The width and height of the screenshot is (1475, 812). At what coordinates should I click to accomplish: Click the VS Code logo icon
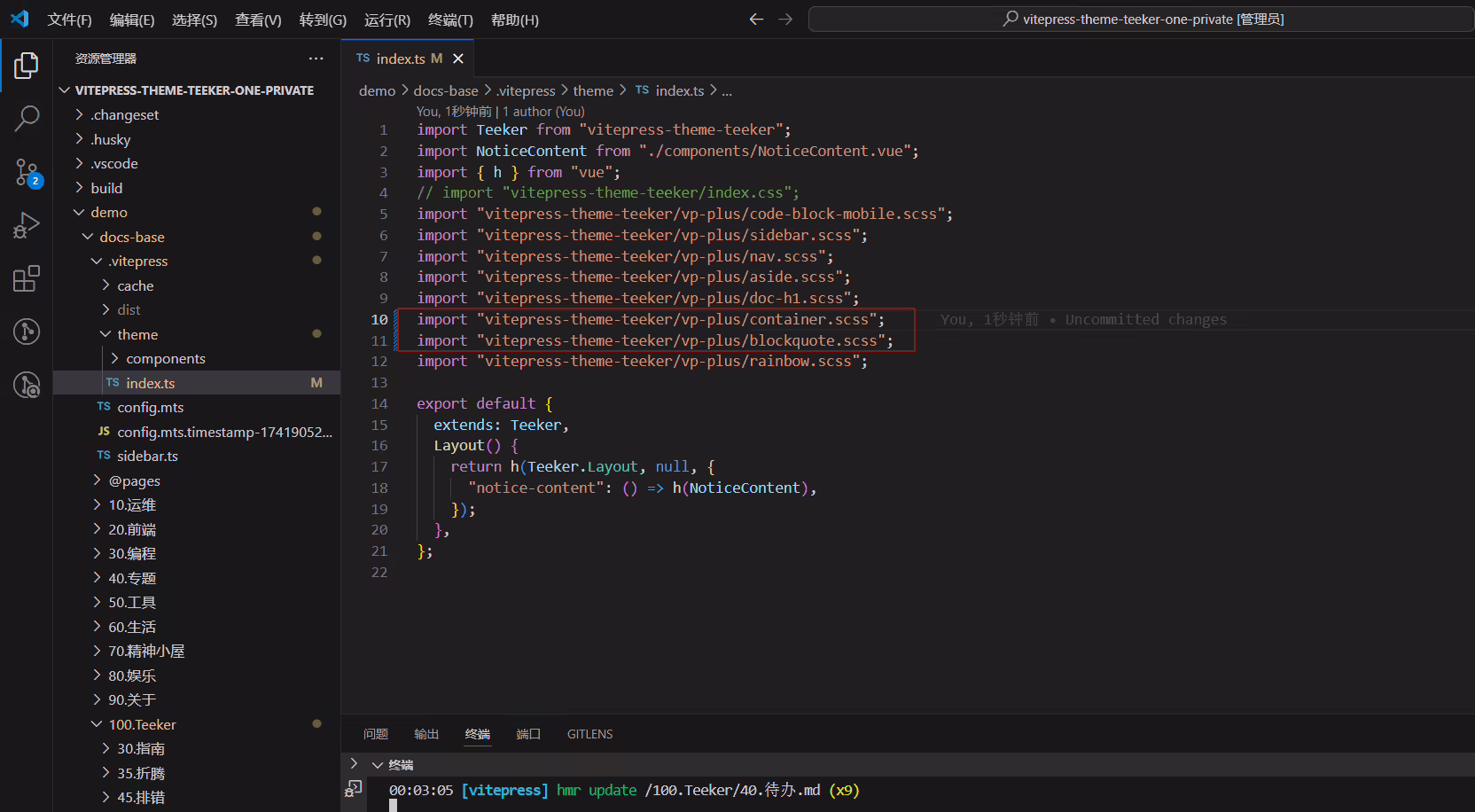(x=20, y=19)
